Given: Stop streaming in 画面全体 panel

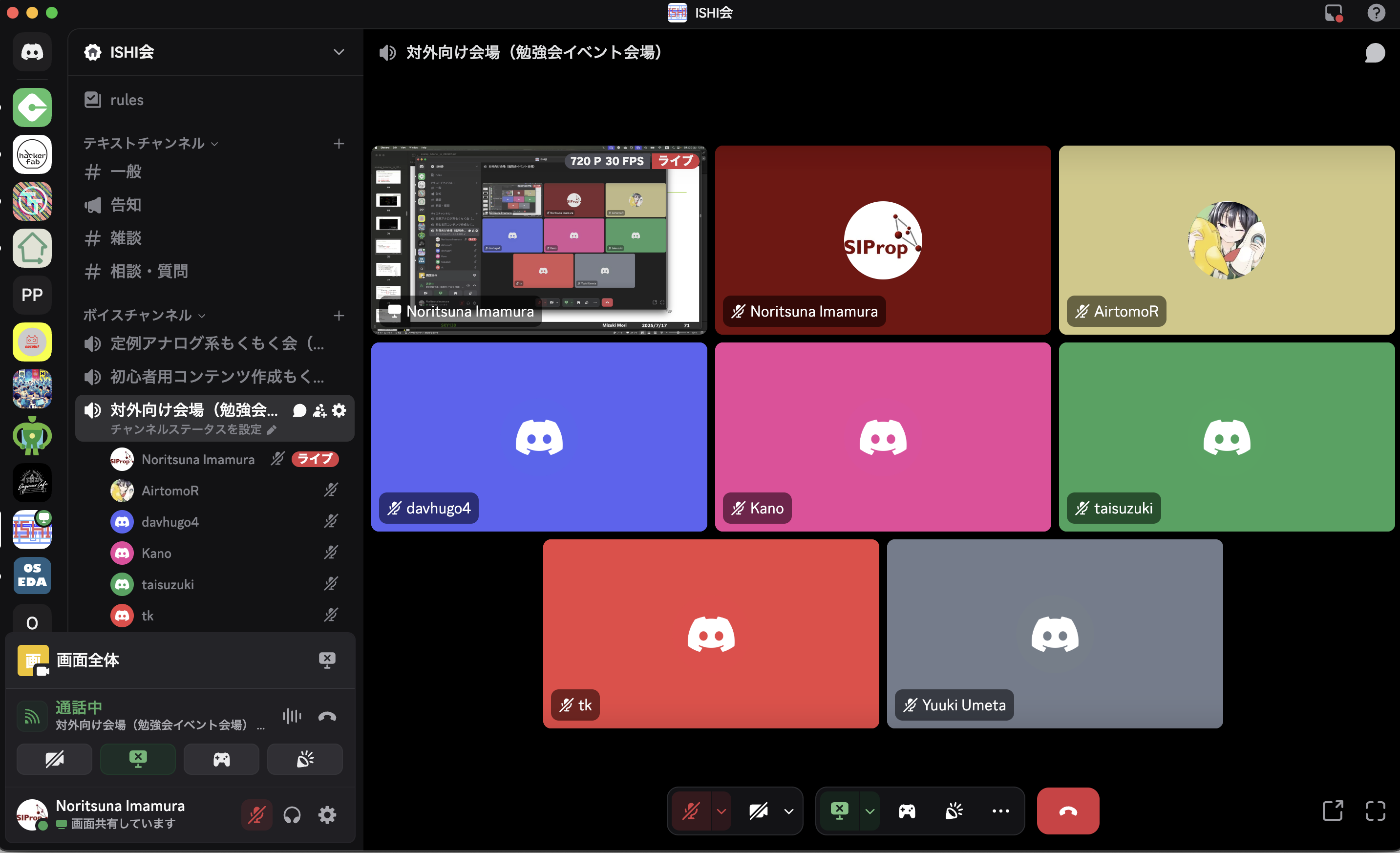Looking at the screenshot, I should 327,660.
